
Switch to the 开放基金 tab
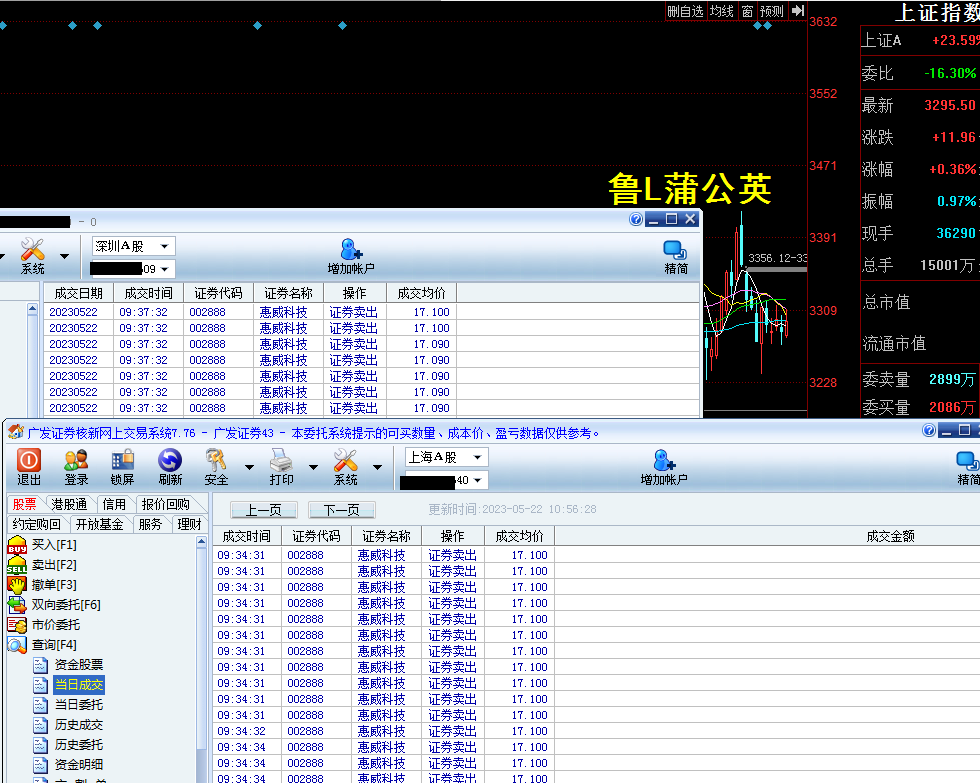pyautogui.click(x=99, y=524)
